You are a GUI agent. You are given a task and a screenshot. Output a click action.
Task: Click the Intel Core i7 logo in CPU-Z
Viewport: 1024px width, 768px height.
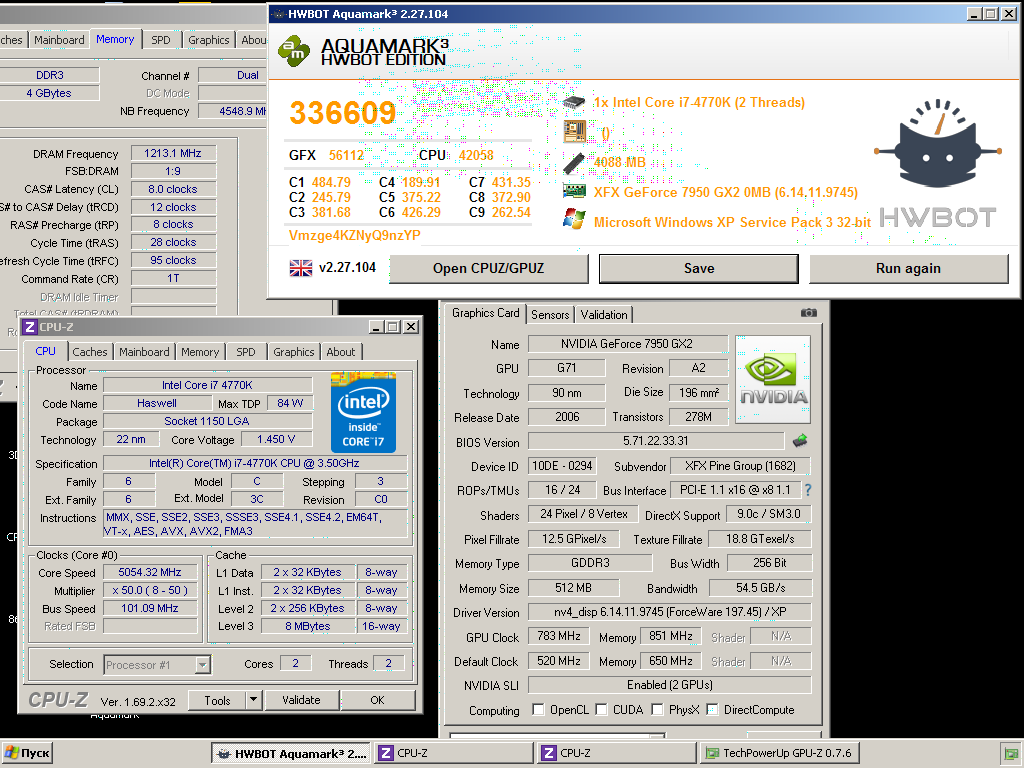363,412
